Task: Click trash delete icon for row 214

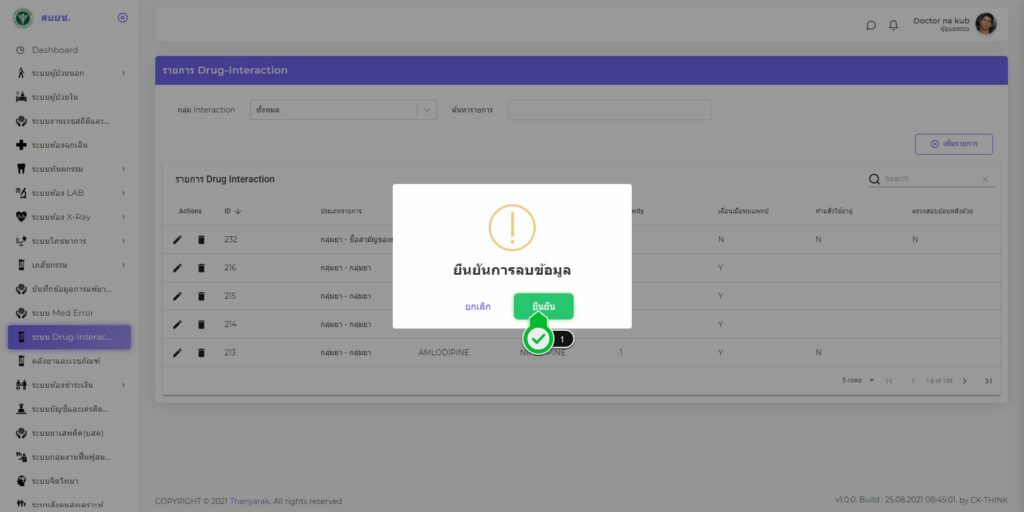Action: [201, 324]
